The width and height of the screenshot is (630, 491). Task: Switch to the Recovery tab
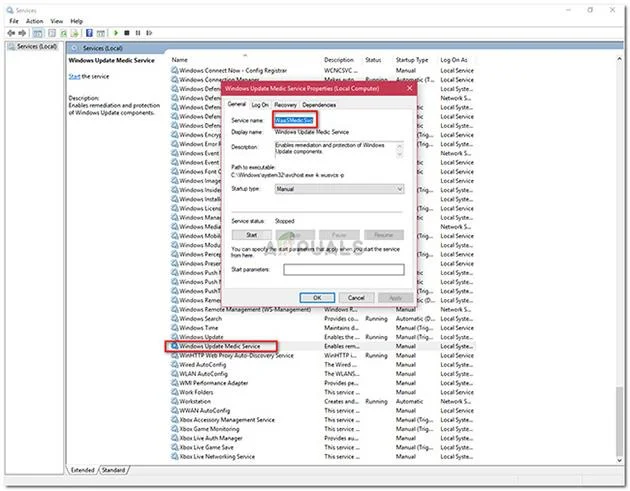(x=285, y=105)
